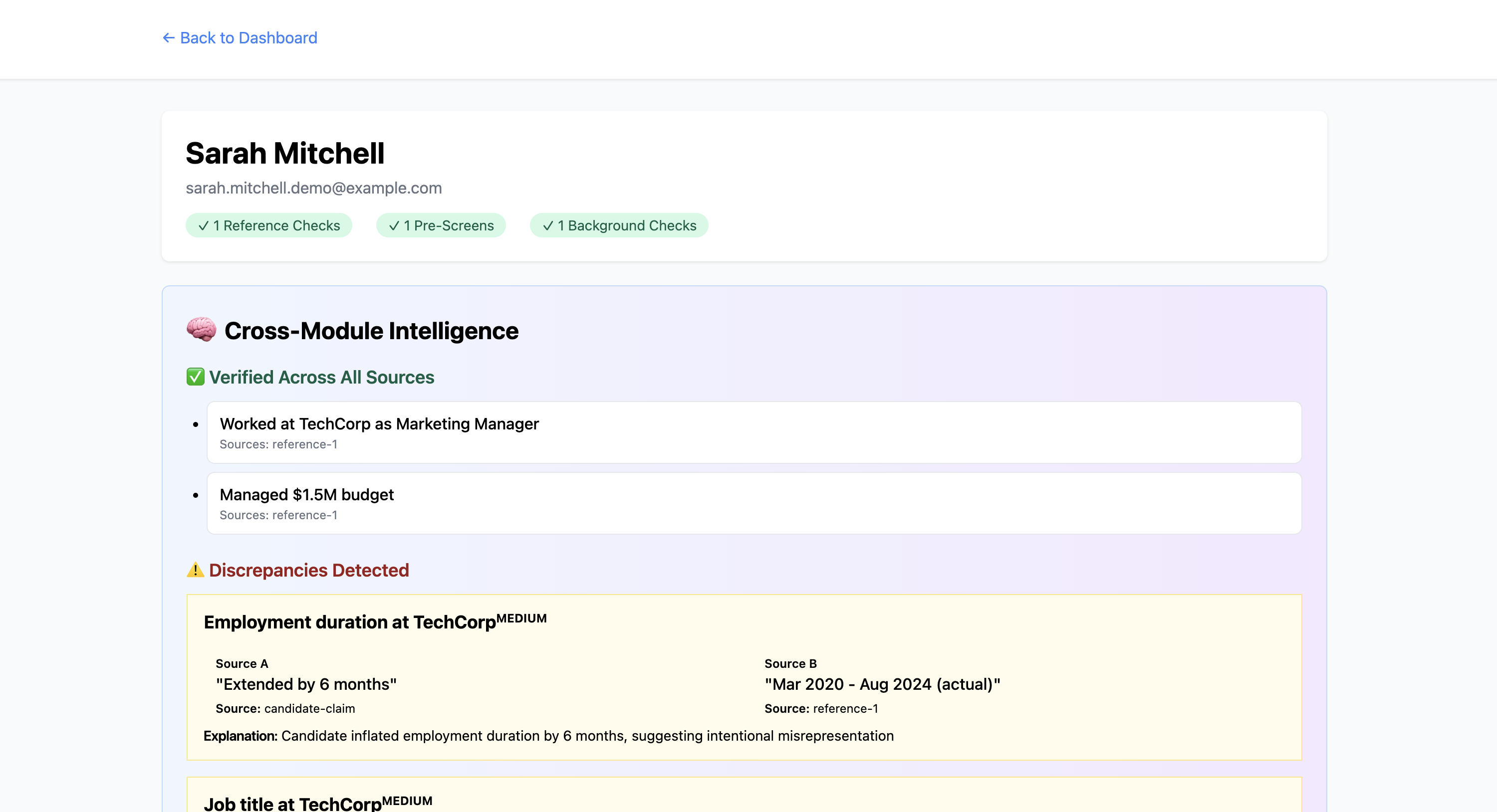The height and width of the screenshot is (812, 1497).
Task: Expand the Discrepancies Detected section
Action: (309, 570)
